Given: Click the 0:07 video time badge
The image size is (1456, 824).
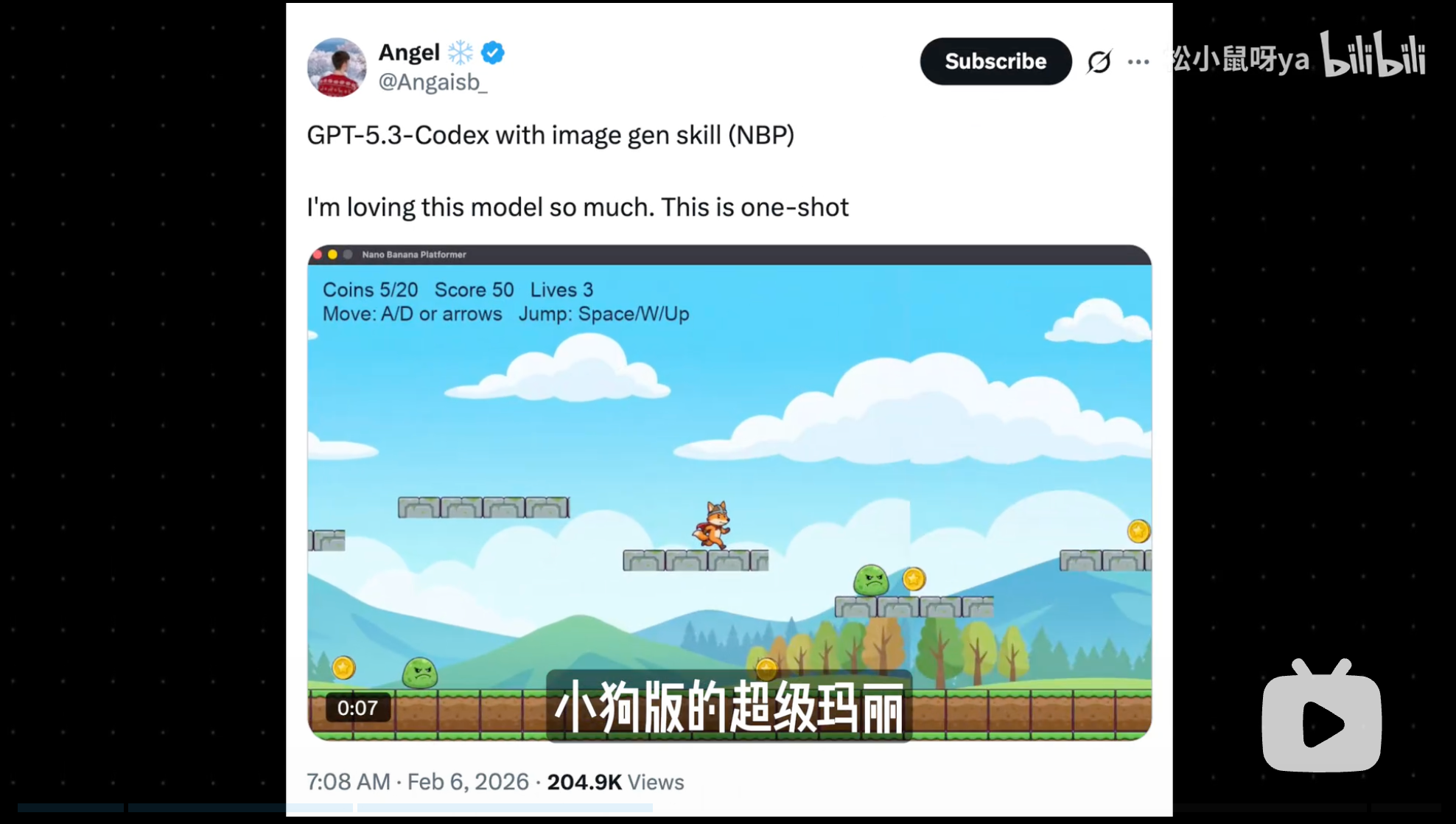Looking at the screenshot, I should coord(357,708).
